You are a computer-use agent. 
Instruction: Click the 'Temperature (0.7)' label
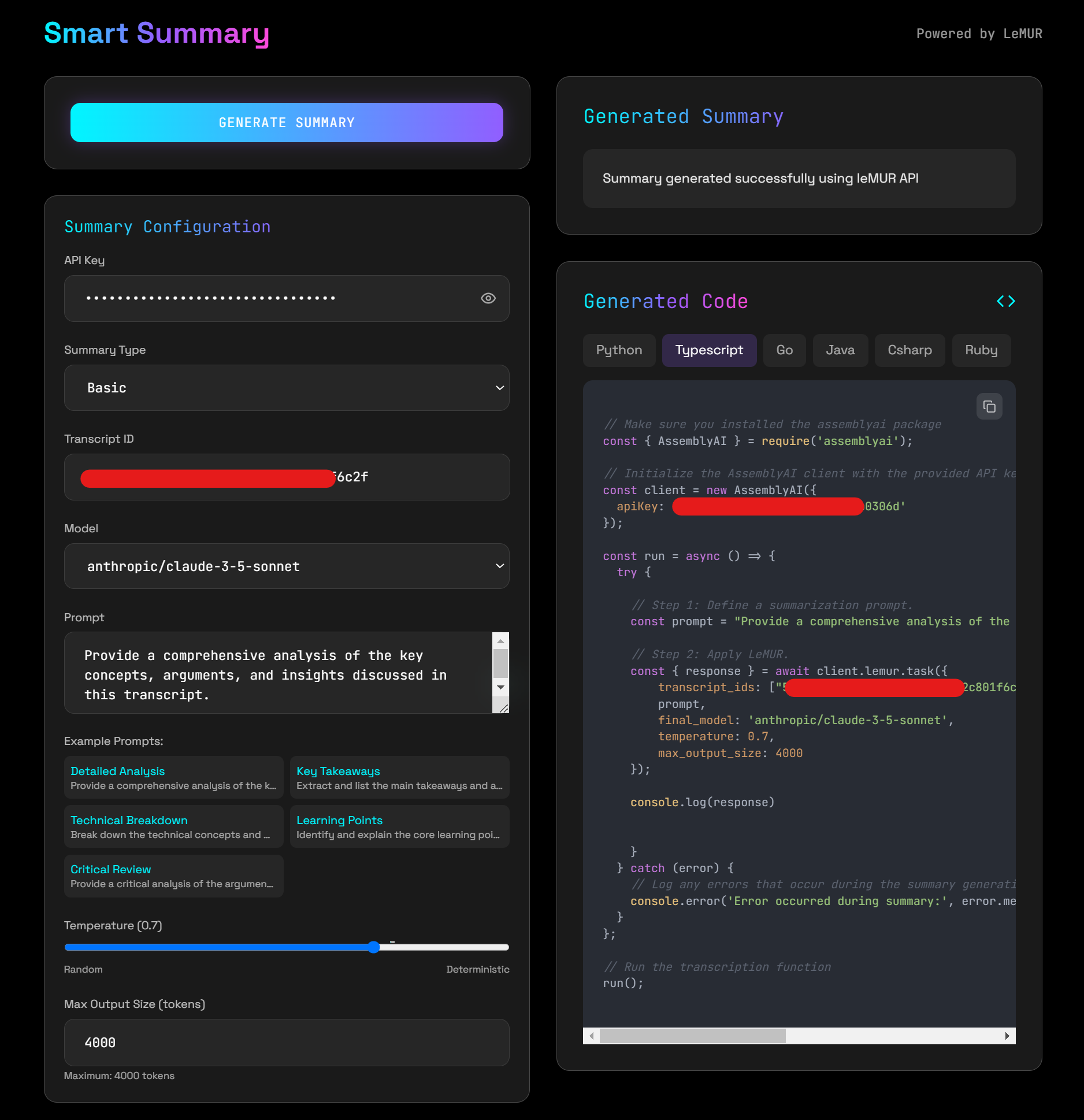click(x=113, y=925)
